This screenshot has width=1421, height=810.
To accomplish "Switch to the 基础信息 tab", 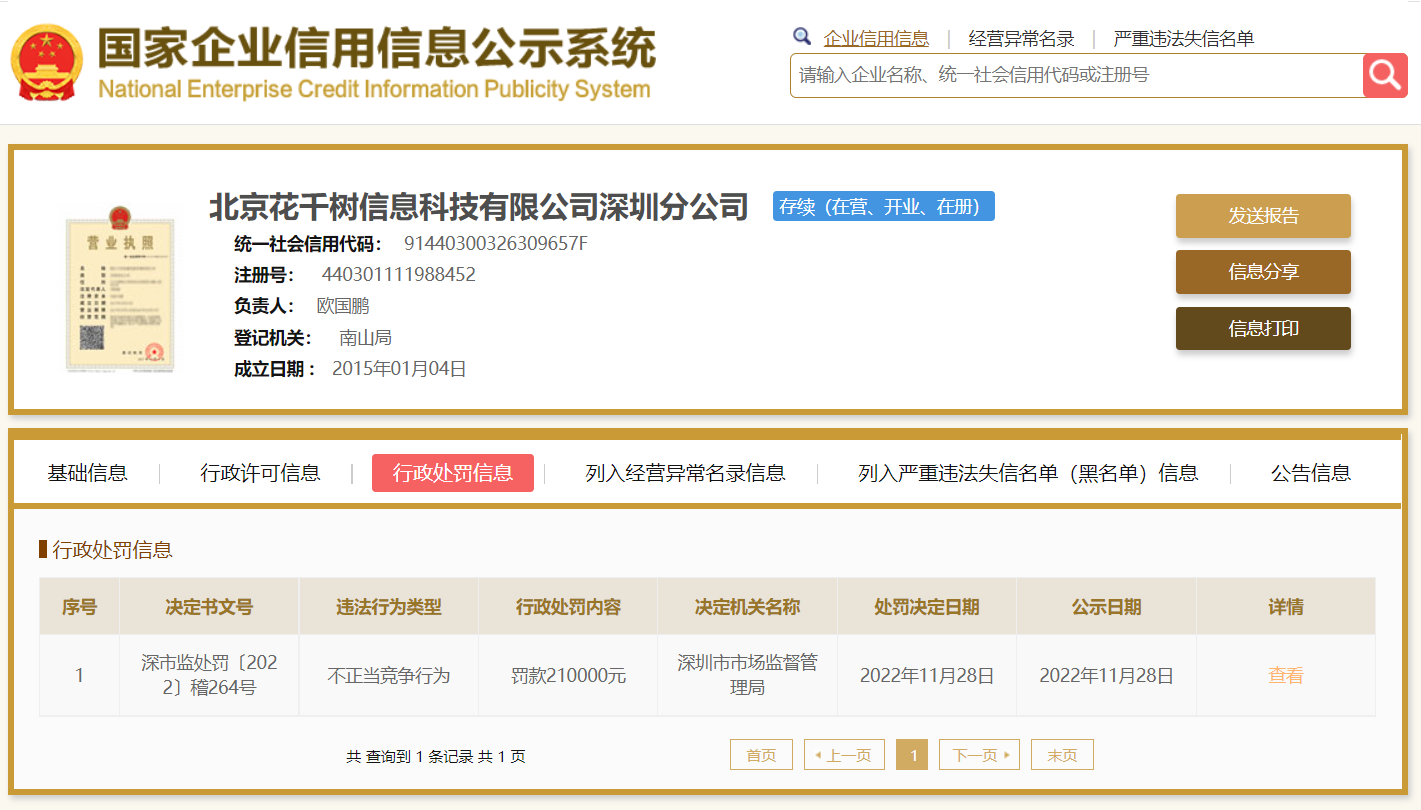I will (x=87, y=472).
